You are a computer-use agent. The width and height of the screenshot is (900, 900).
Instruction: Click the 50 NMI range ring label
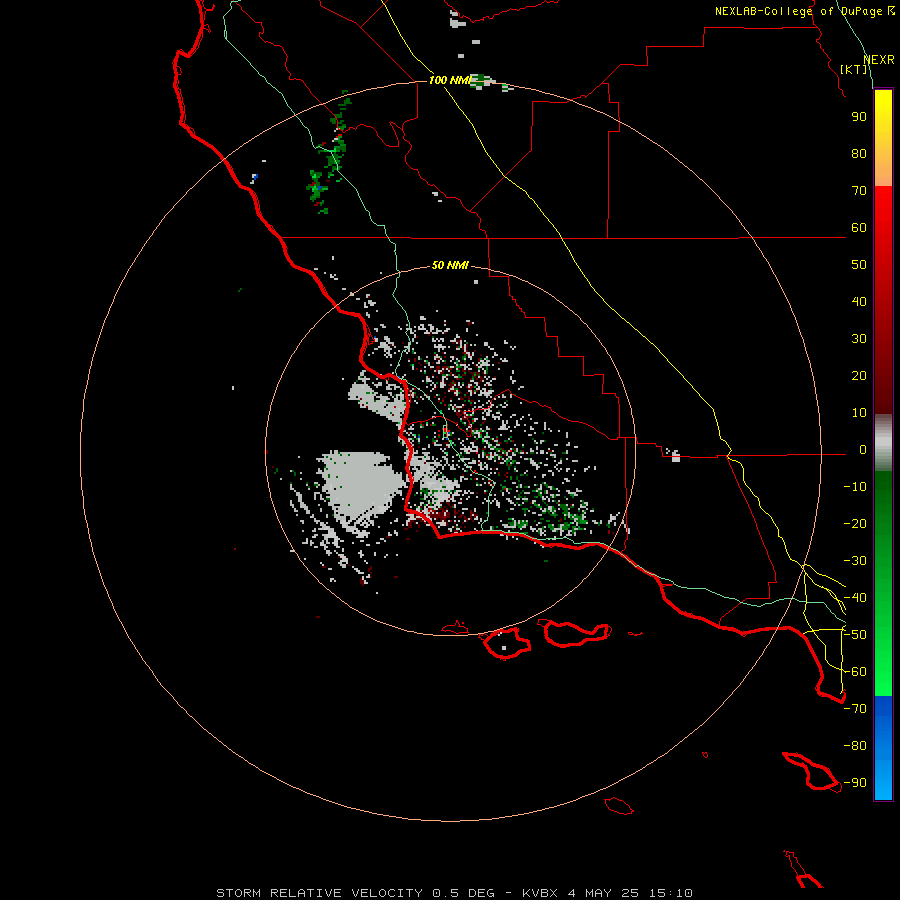point(449,265)
